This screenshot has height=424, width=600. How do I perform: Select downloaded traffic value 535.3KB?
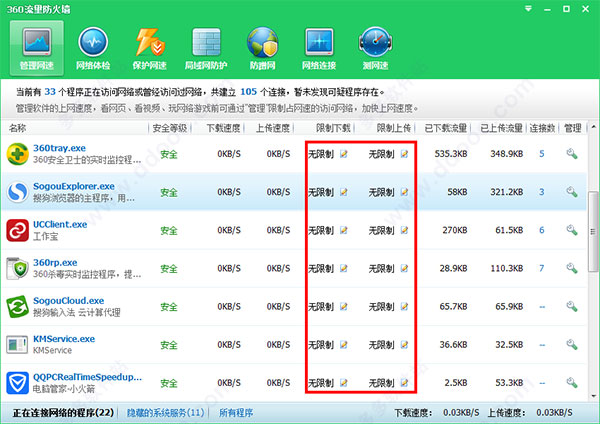pyautogui.click(x=451, y=154)
